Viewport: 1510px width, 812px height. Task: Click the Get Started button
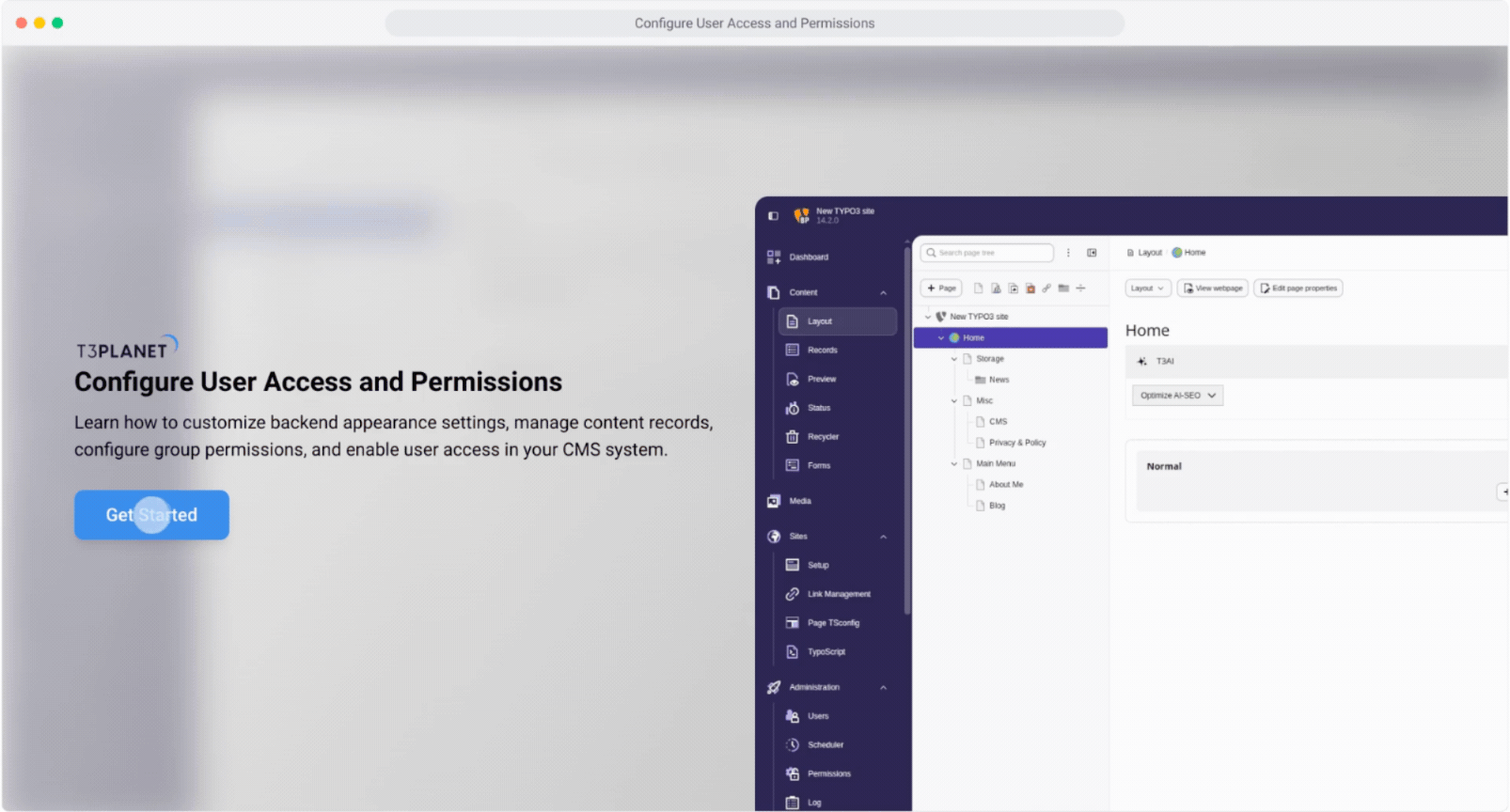click(x=151, y=515)
